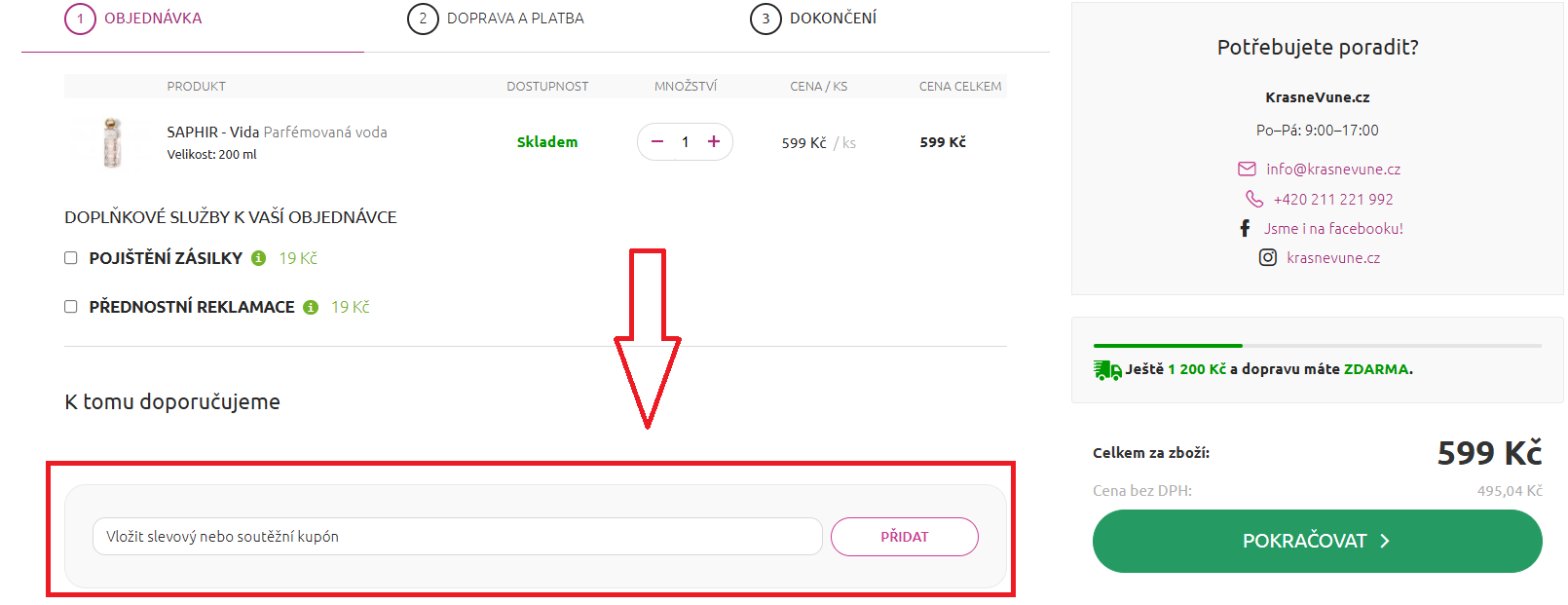
Task: Tick the Přednostní reklamace checkbox
Action: pyautogui.click(x=71, y=307)
